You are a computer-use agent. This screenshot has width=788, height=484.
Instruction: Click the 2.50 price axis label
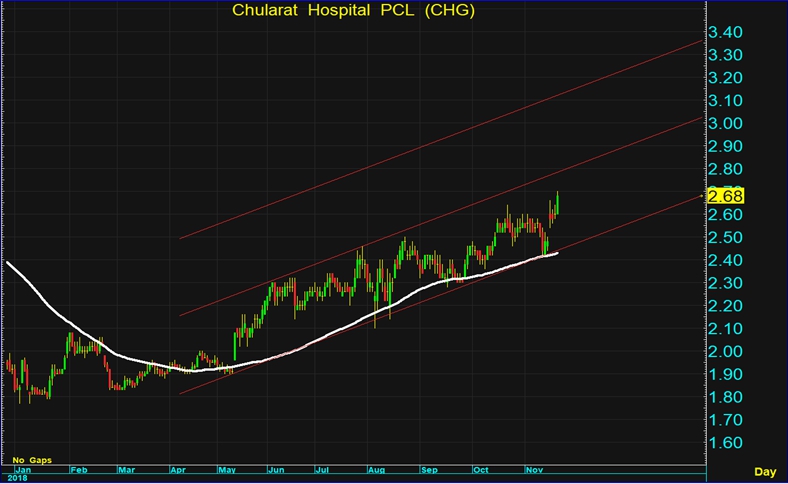click(725, 237)
